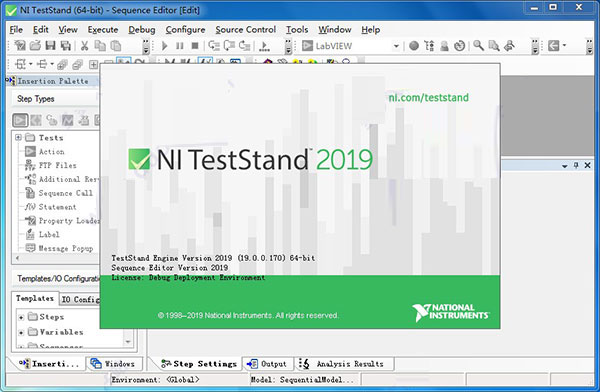Select the Sequence Call step type
The height and width of the screenshot is (392, 600).
(x=65, y=193)
